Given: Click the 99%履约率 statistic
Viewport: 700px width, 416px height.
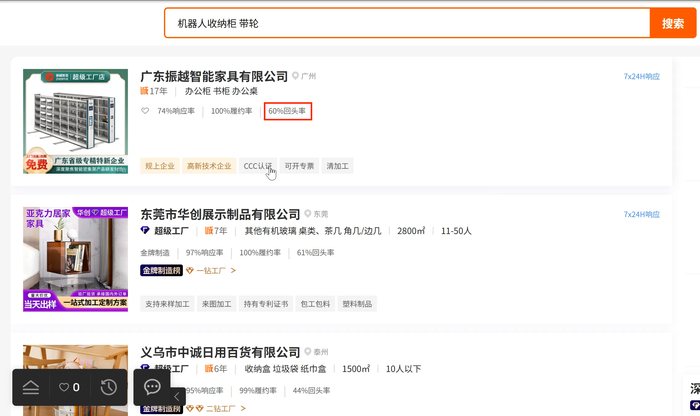Looking at the screenshot, I should pyautogui.click(x=258, y=391).
